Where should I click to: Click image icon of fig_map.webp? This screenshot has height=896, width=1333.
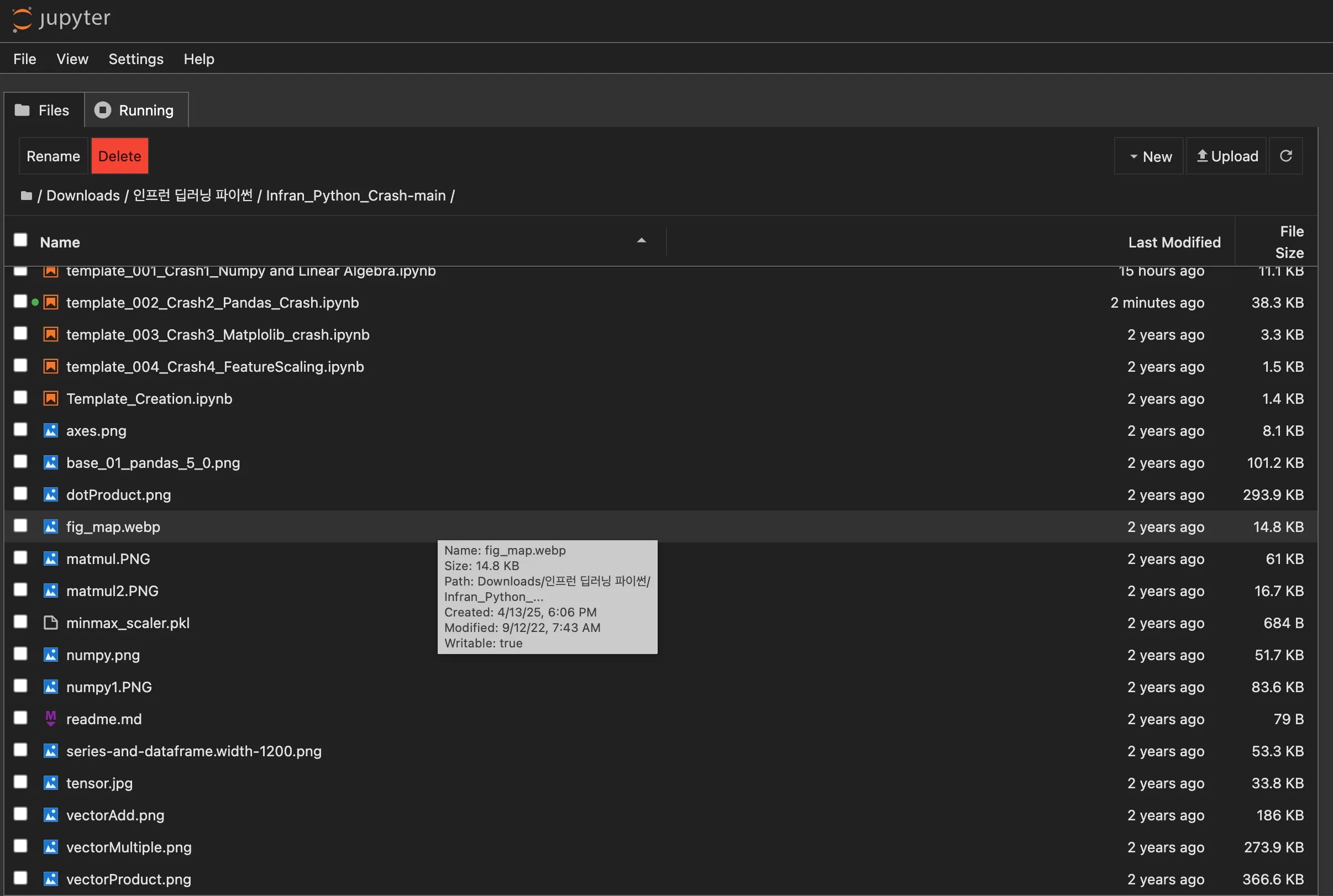click(x=51, y=526)
